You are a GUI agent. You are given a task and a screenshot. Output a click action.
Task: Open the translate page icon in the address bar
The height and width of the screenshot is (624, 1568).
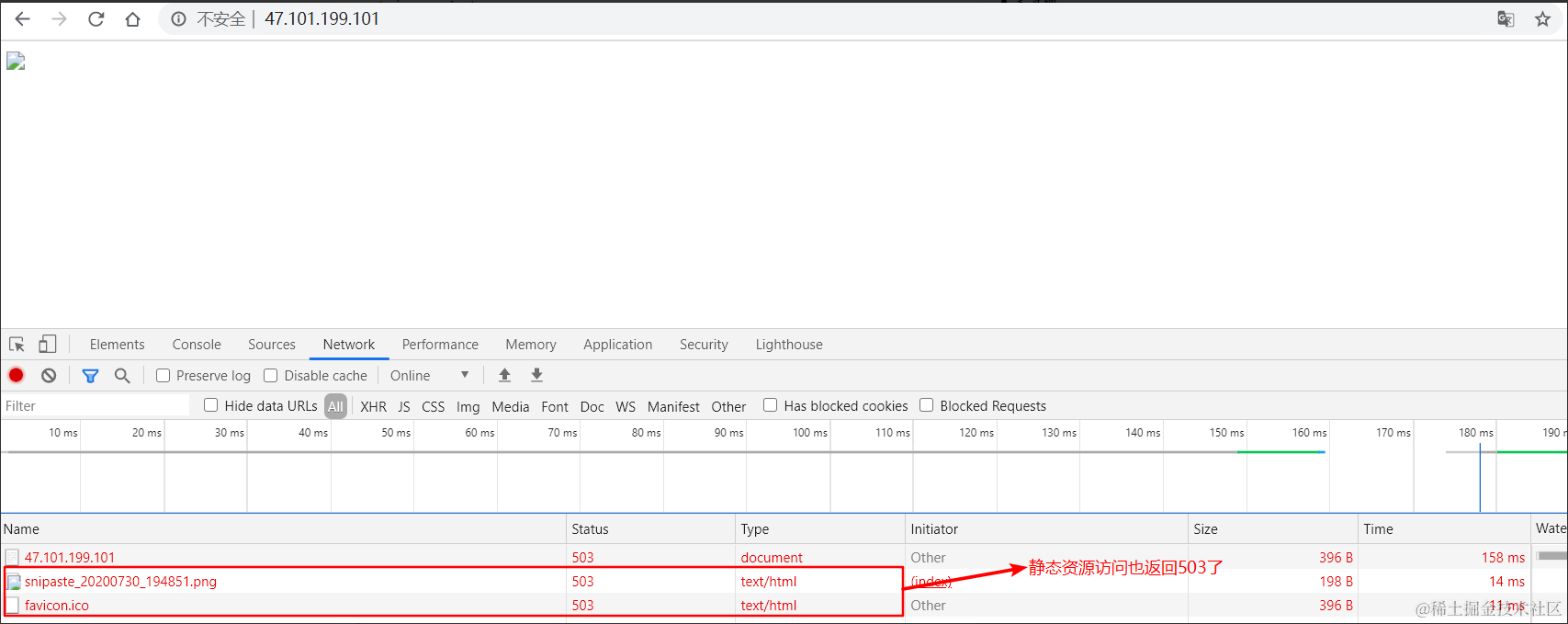[1506, 19]
